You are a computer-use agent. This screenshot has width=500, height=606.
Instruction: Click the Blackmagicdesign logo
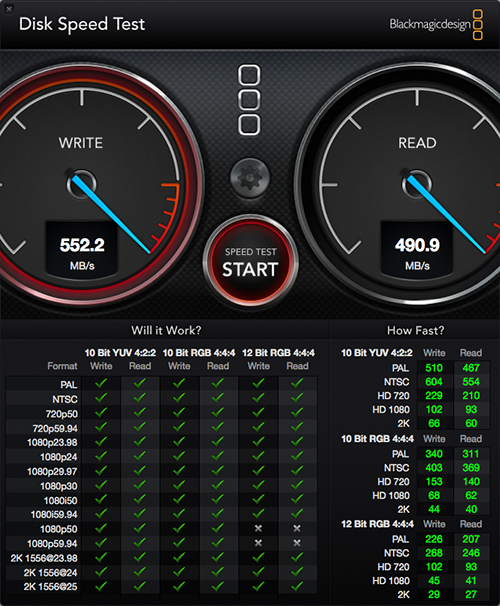coord(436,25)
